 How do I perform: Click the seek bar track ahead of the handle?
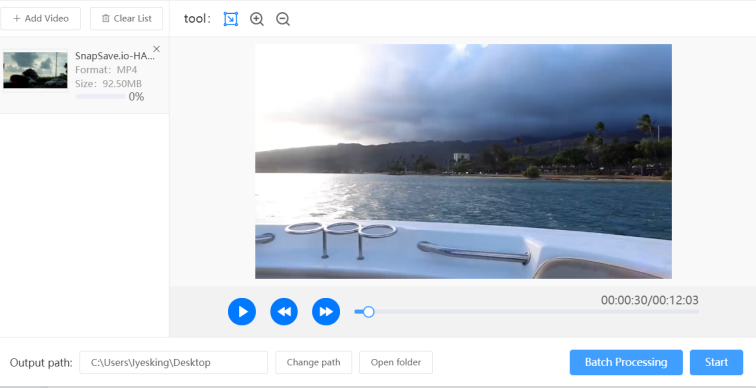click(x=536, y=312)
